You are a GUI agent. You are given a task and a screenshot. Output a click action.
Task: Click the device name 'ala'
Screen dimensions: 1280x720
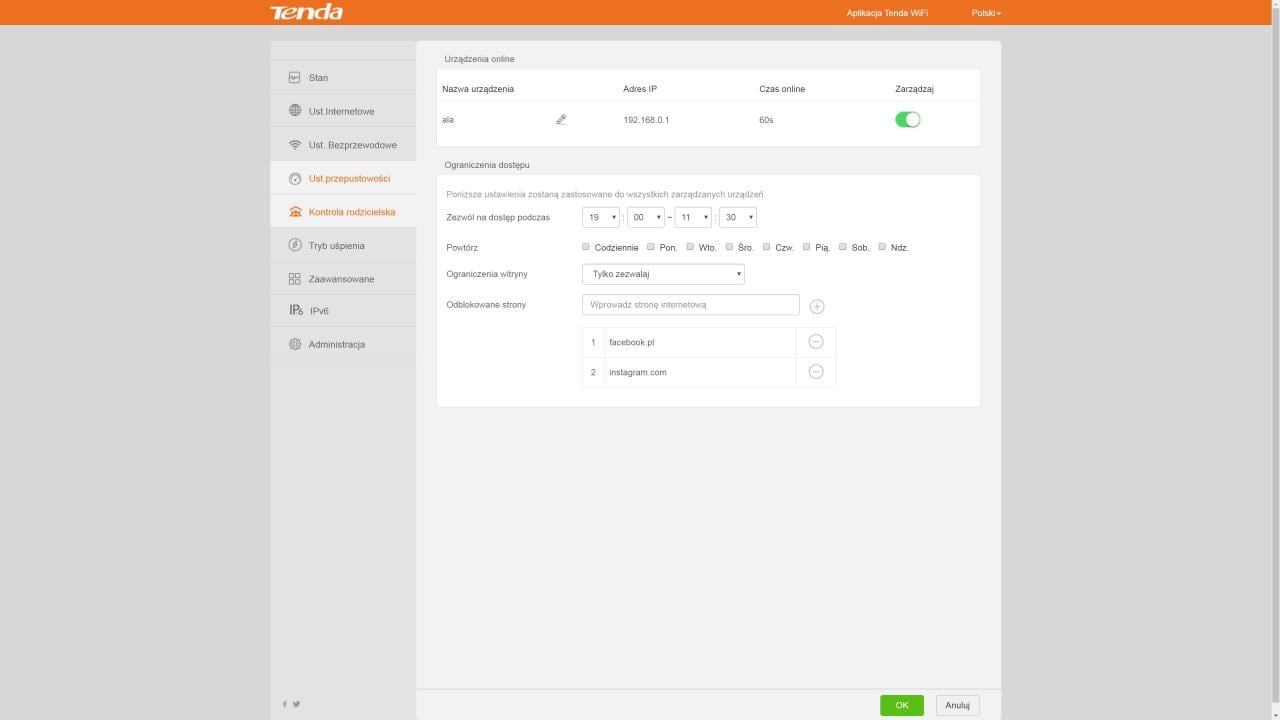tap(448, 120)
